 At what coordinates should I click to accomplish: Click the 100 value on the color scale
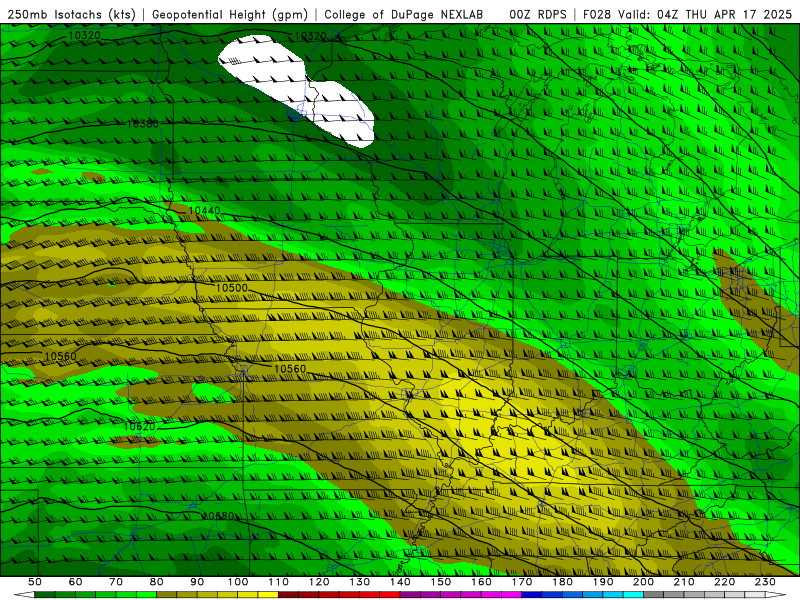point(238,582)
